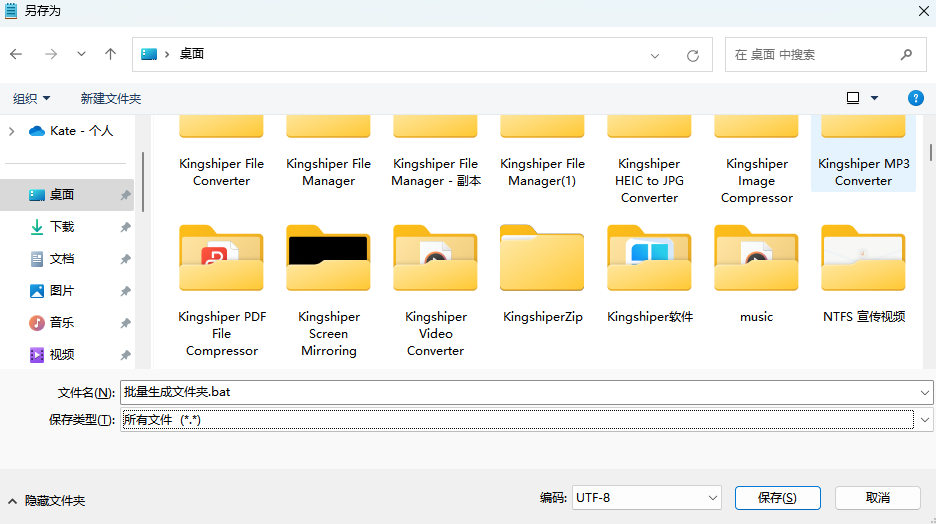Go up one folder level
The image size is (936, 524).
click(110, 54)
